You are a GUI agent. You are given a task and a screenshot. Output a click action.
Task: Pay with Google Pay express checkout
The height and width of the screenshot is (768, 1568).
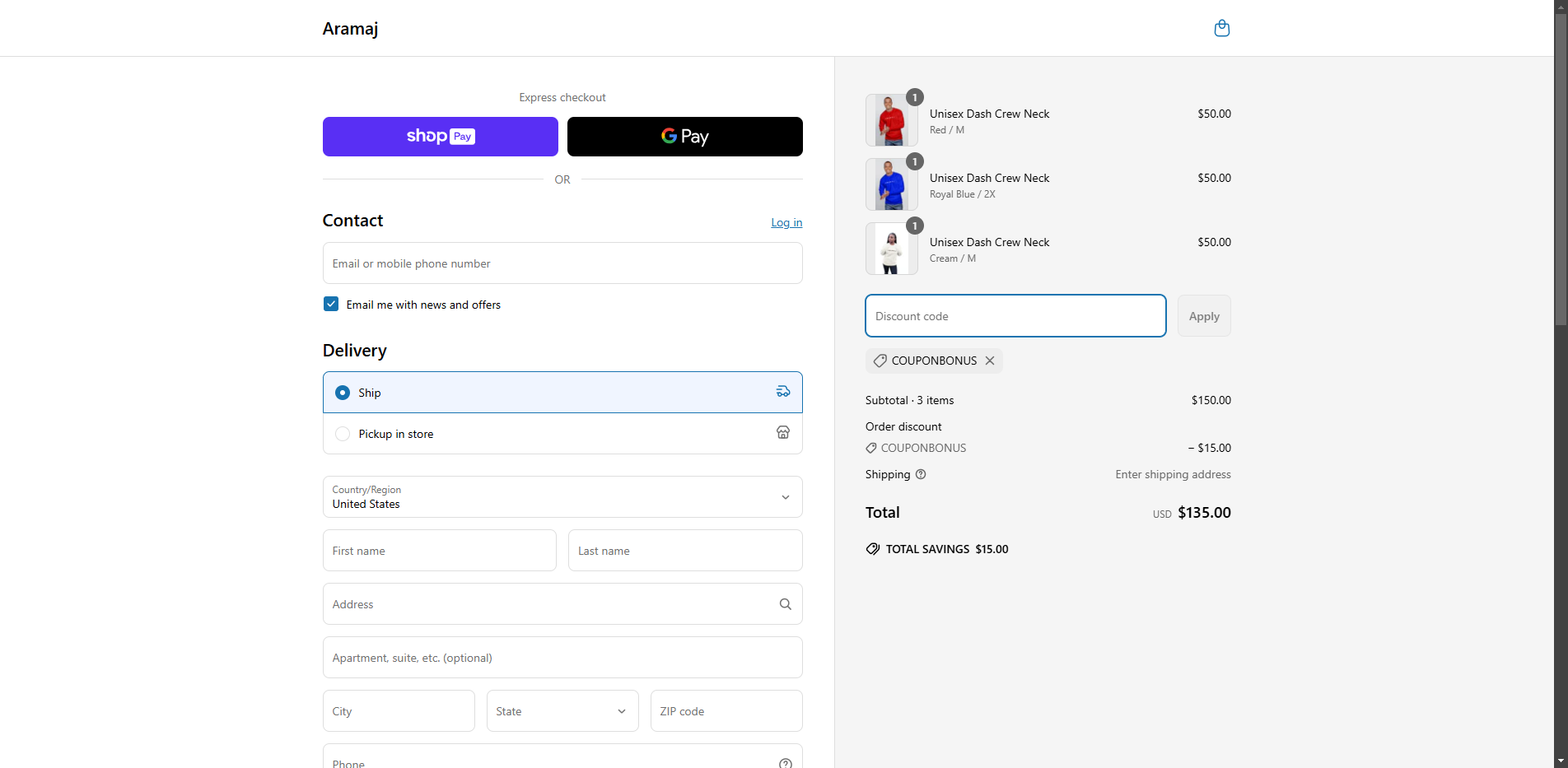point(685,137)
